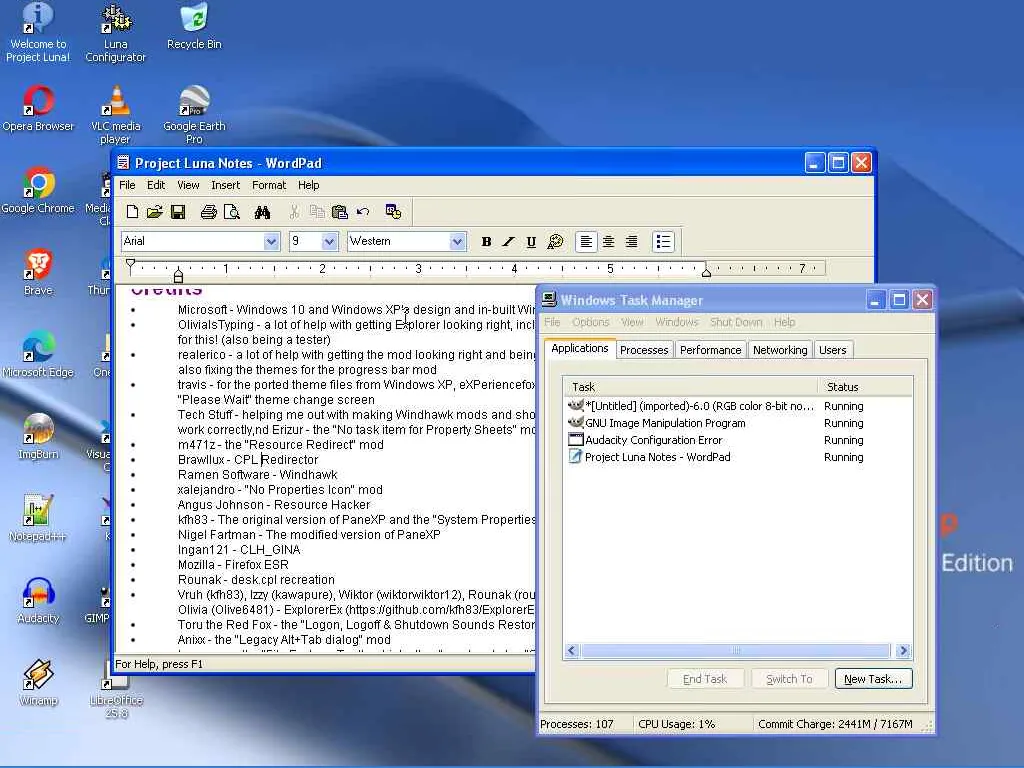Switch to Performance tab in Task Manager

click(x=711, y=350)
